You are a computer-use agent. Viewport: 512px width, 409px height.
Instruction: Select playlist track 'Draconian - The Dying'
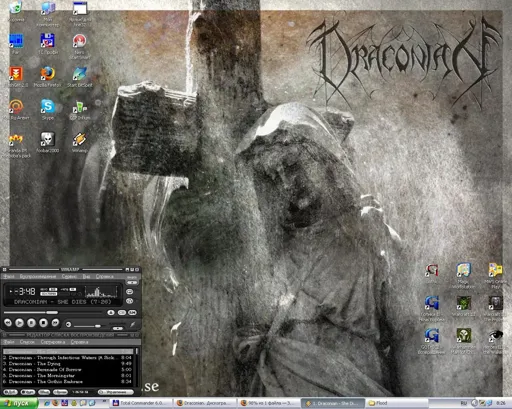click(67, 364)
